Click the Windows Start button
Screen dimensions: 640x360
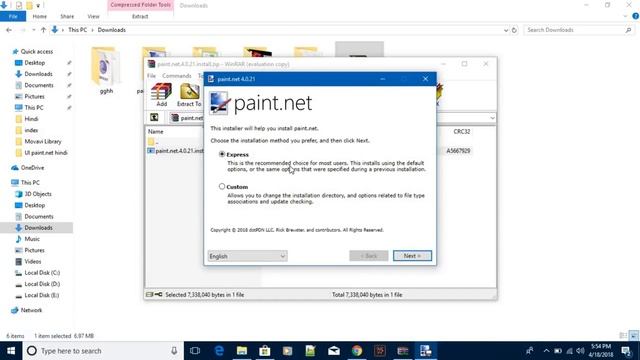11,351
